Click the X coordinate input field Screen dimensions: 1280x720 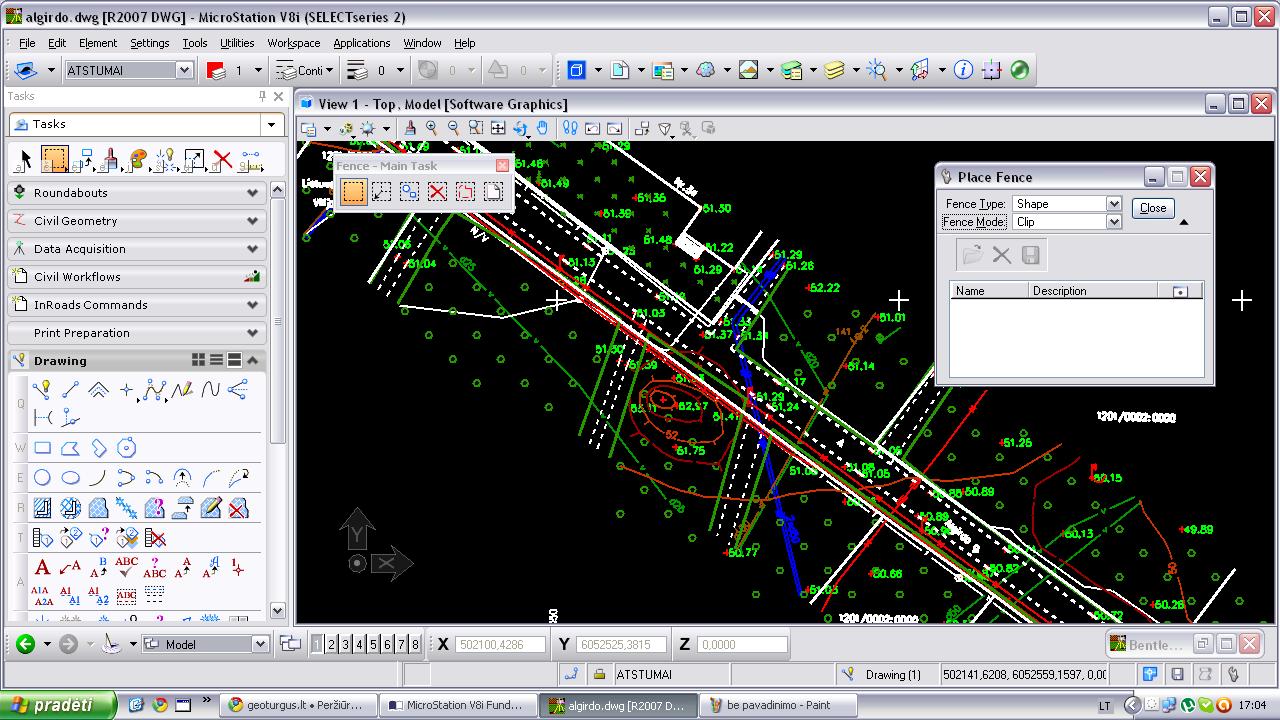tap(501, 645)
